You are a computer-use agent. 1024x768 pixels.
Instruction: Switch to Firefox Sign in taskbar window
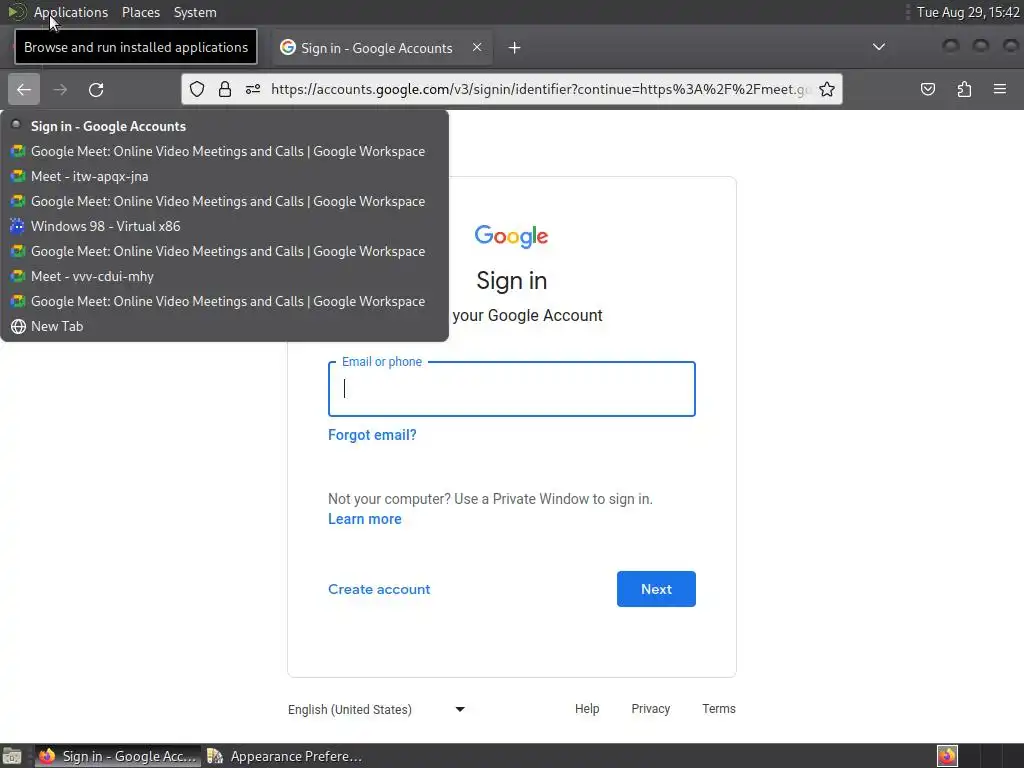(118, 756)
